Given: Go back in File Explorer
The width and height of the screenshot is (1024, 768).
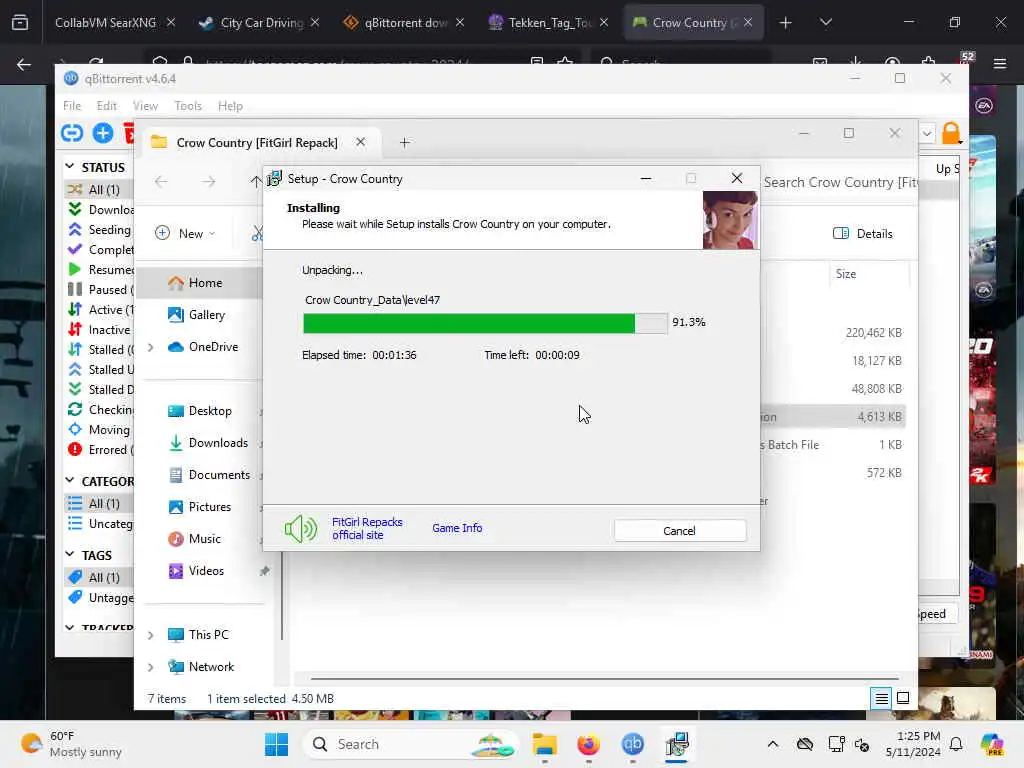Looking at the screenshot, I should tap(161, 182).
